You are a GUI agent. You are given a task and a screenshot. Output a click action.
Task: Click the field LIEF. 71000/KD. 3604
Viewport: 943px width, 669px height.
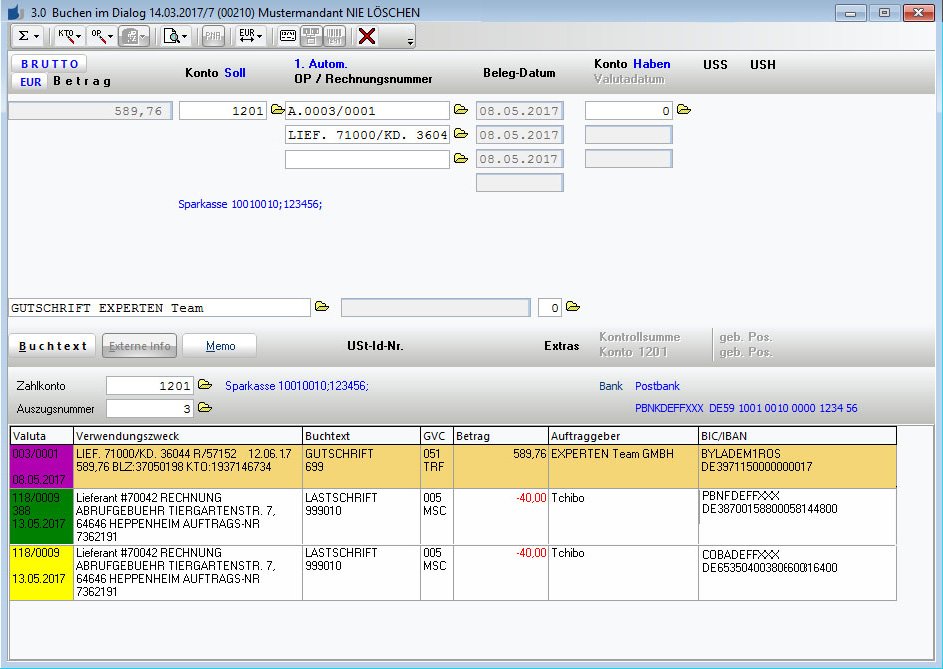pyautogui.click(x=367, y=135)
